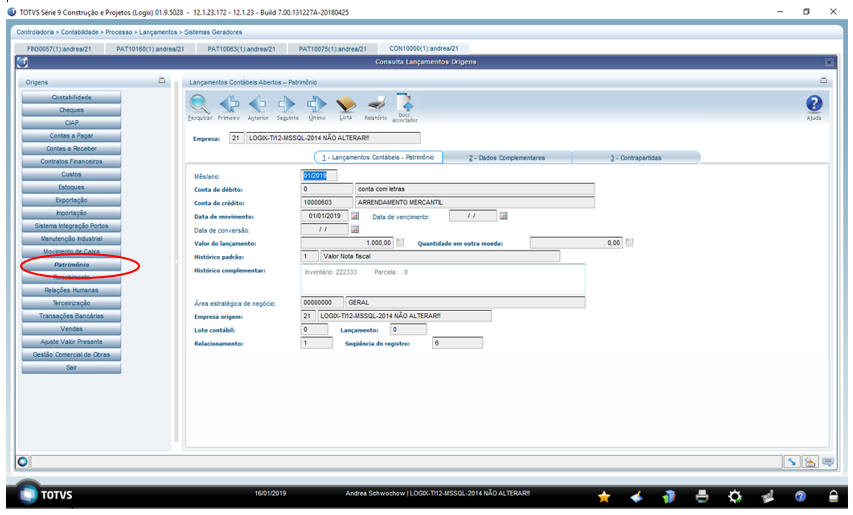Open calendar for Data de conversão
Viewport: 853px width, 515px height.
(355, 229)
